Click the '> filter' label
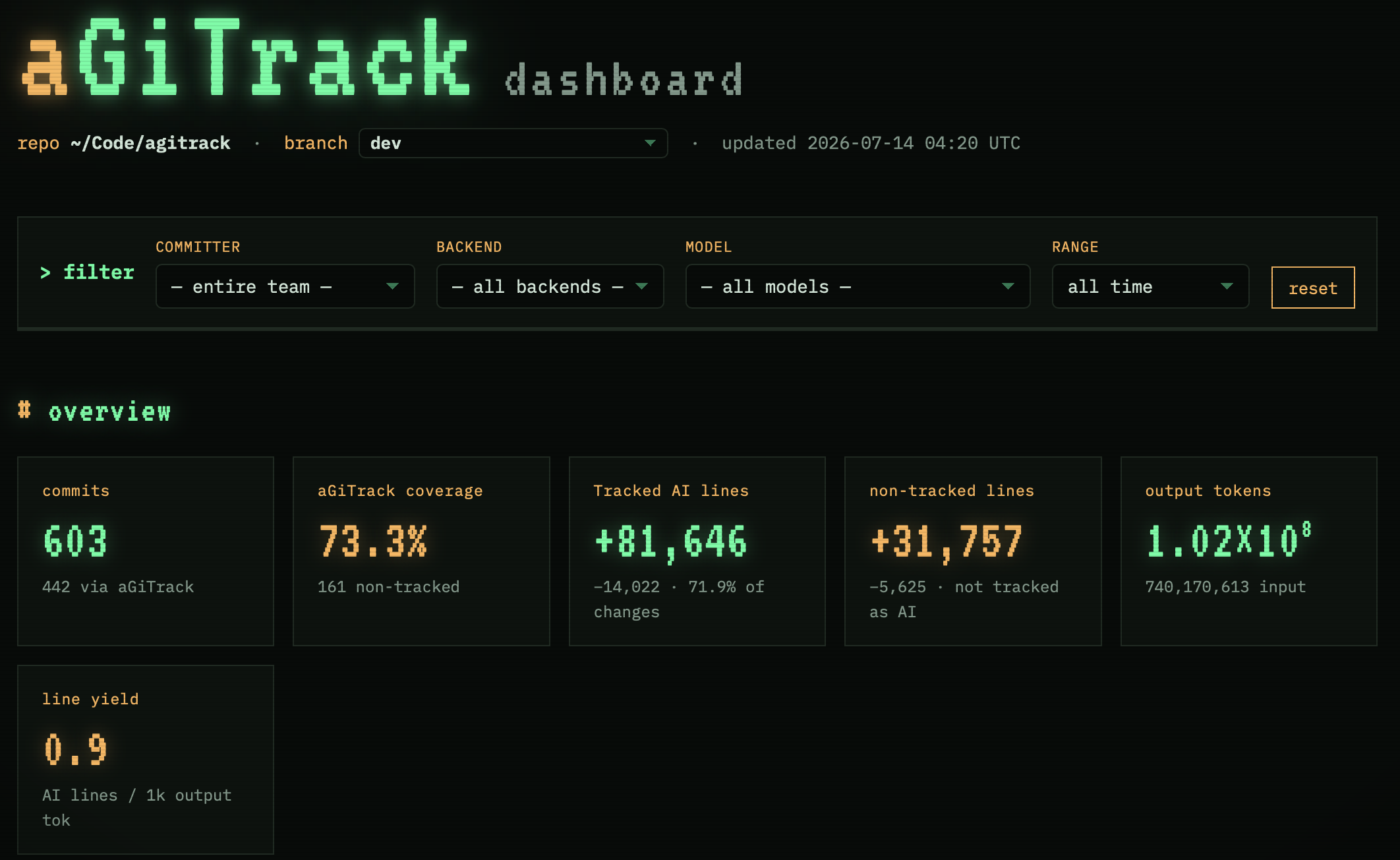 (87, 272)
